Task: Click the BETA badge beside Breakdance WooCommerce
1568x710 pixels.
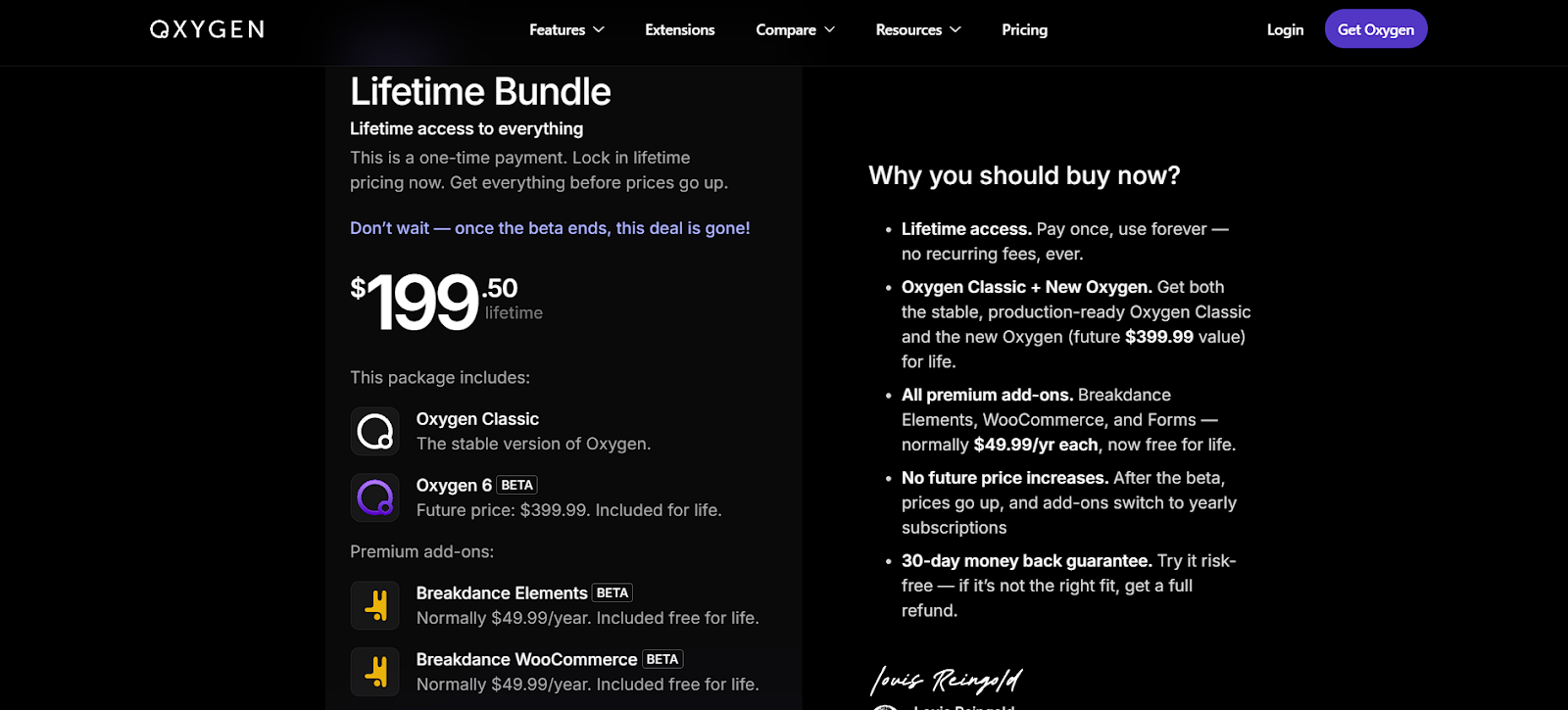Action: tap(662, 659)
